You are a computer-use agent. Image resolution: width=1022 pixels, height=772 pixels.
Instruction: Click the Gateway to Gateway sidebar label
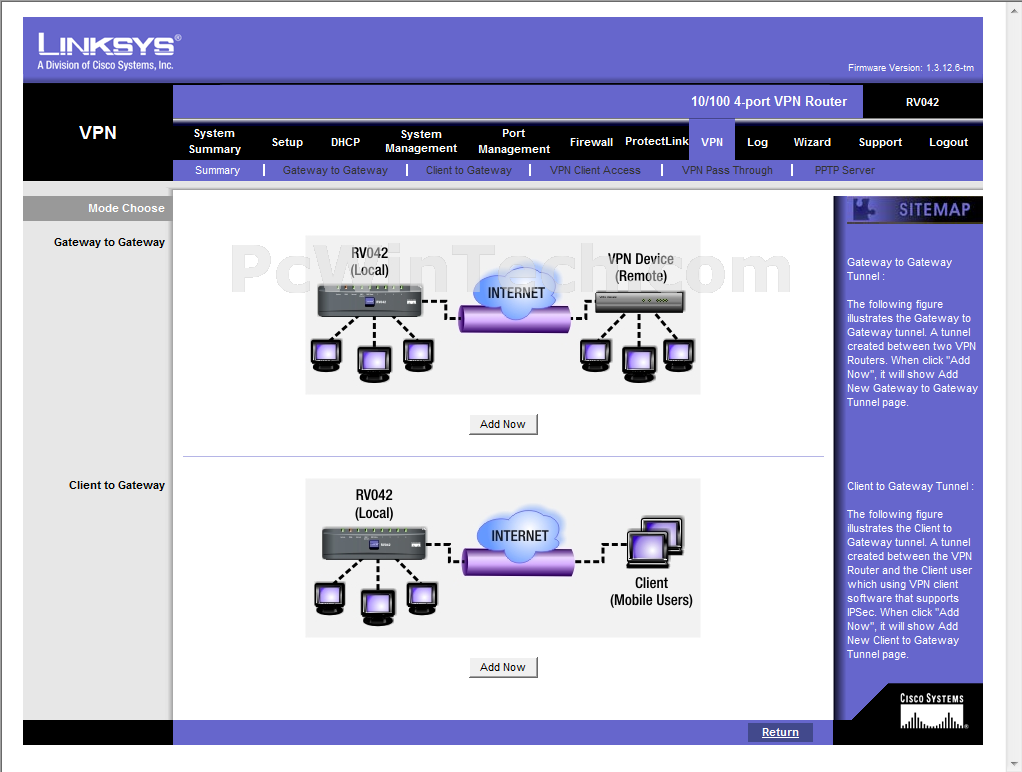coord(110,243)
